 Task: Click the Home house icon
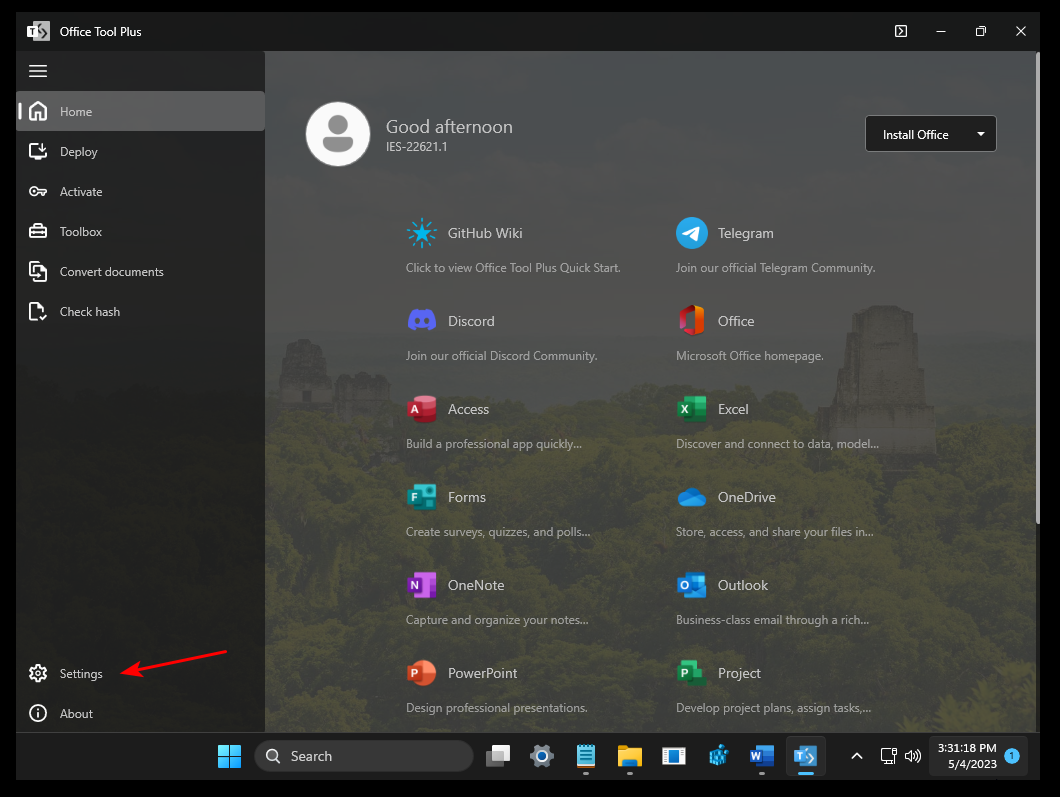pyautogui.click(x=38, y=111)
